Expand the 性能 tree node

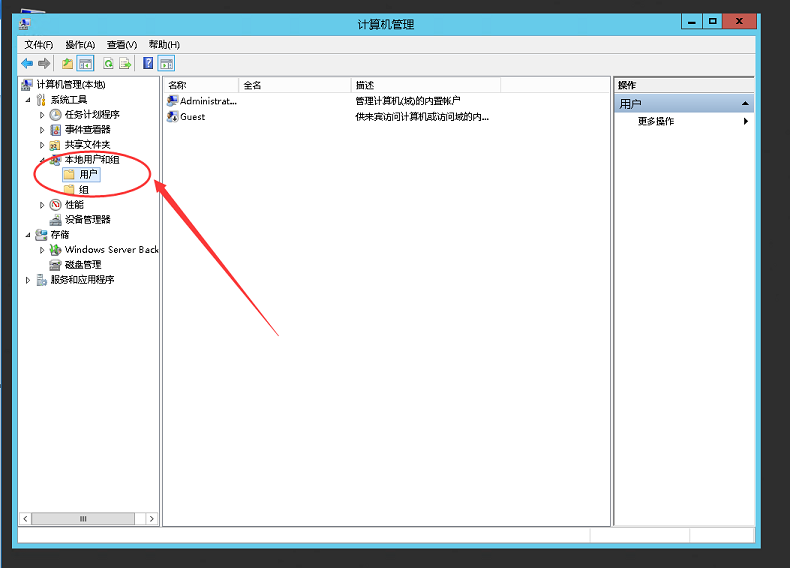42,205
